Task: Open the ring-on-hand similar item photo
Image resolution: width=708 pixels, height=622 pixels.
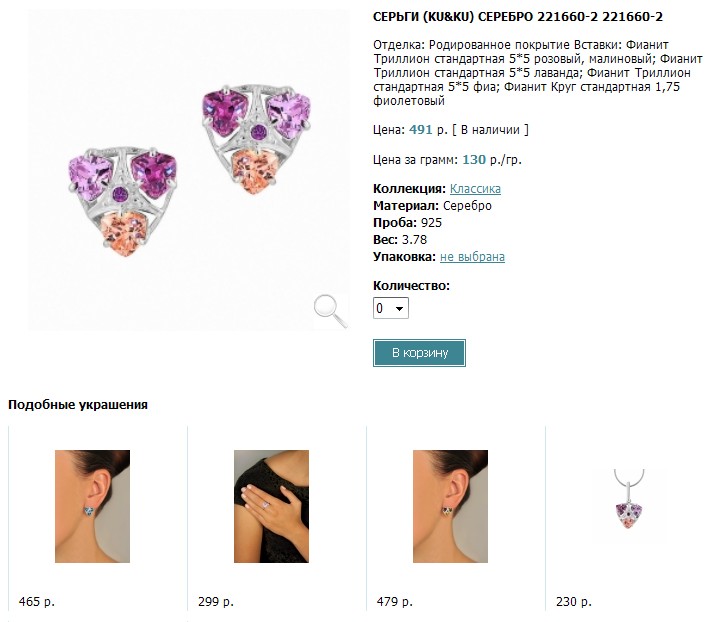Action: pyautogui.click(x=271, y=506)
